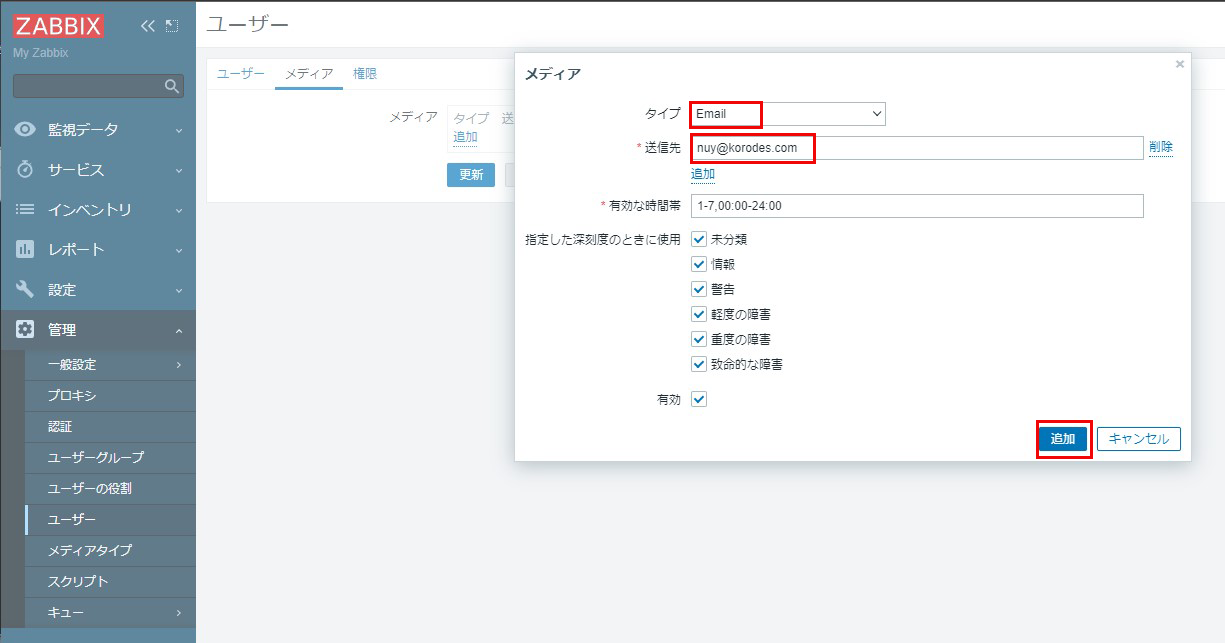
Task: Toggle the 有効 enabled checkbox
Action: click(x=699, y=399)
